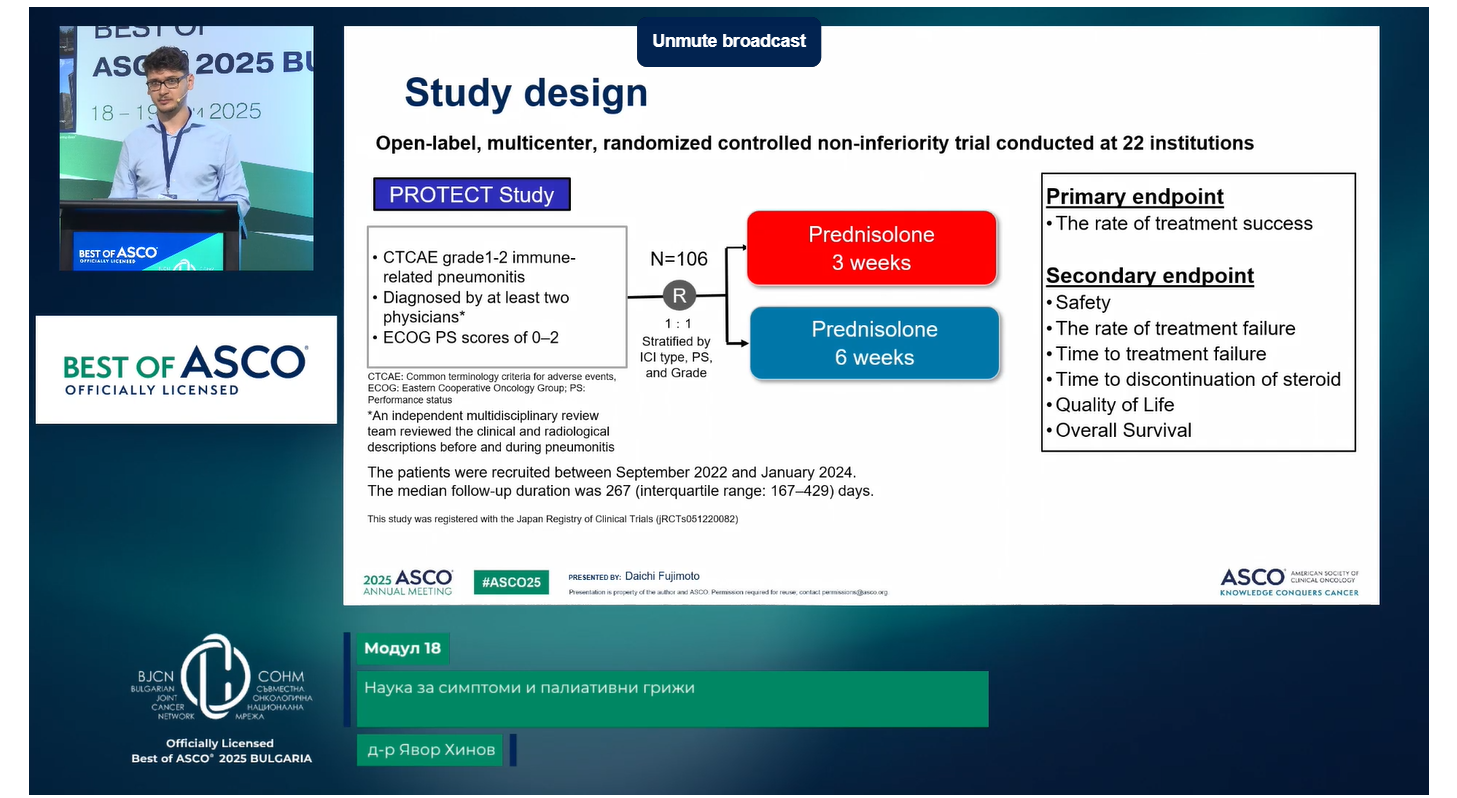The width and height of the screenshot is (1457, 798).
Task: Click the PROTECT Study blue label
Action: point(471,194)
